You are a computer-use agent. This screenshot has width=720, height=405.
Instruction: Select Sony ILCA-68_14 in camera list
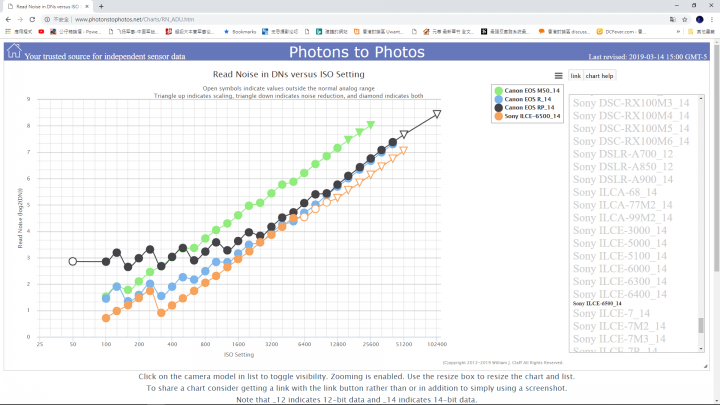(x=615, y=192)
